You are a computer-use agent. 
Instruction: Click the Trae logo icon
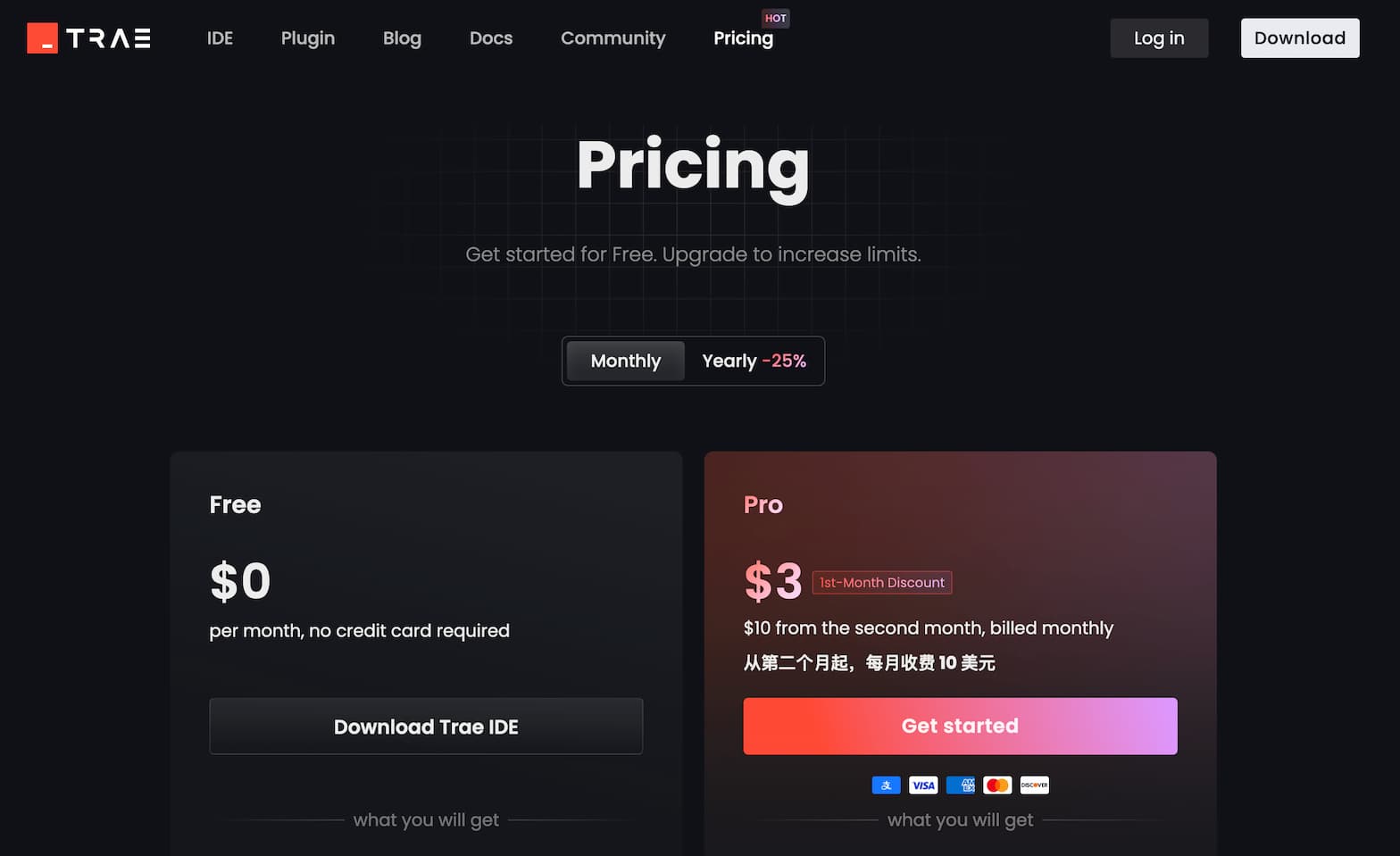tap(42, 38)
